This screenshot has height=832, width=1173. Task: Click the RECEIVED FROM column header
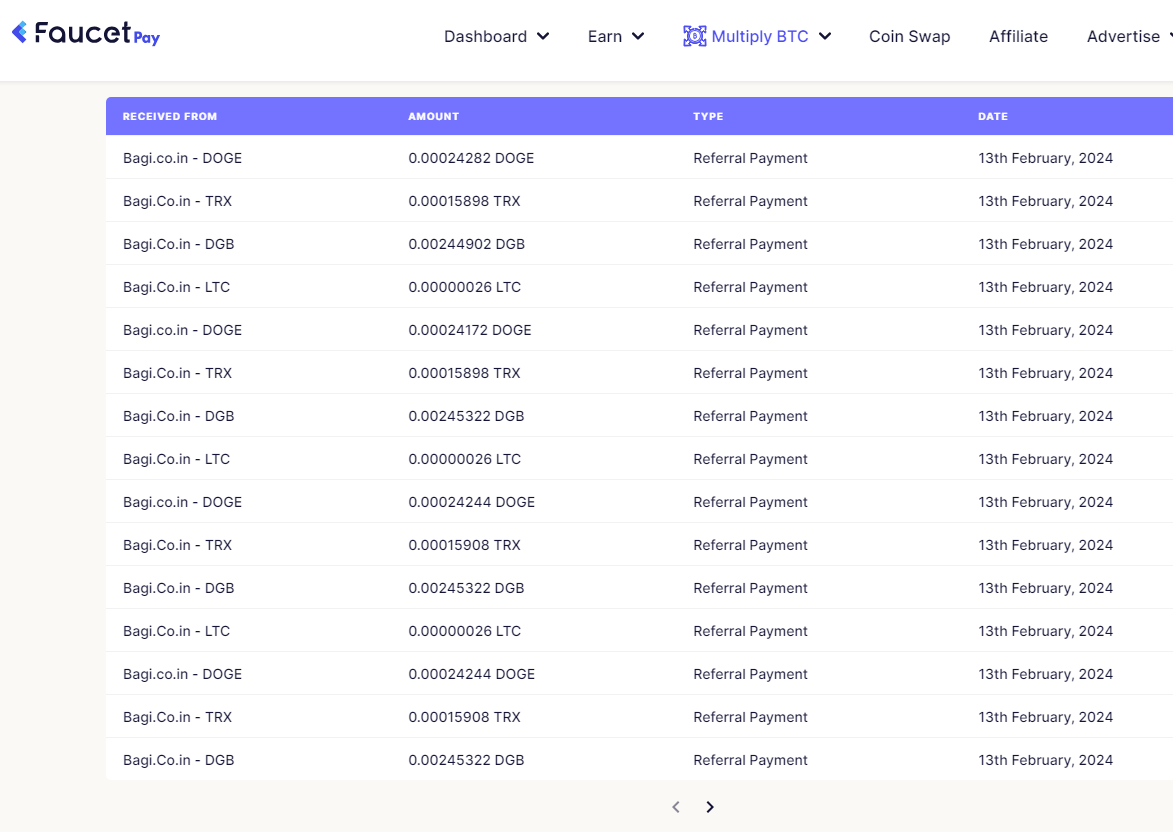tap(170, 116)
